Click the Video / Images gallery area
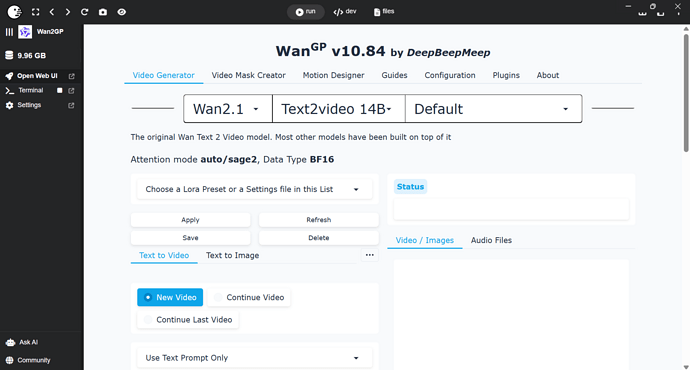Image resolution: width=690 pixels, height=370 pixels. point(511,315)
